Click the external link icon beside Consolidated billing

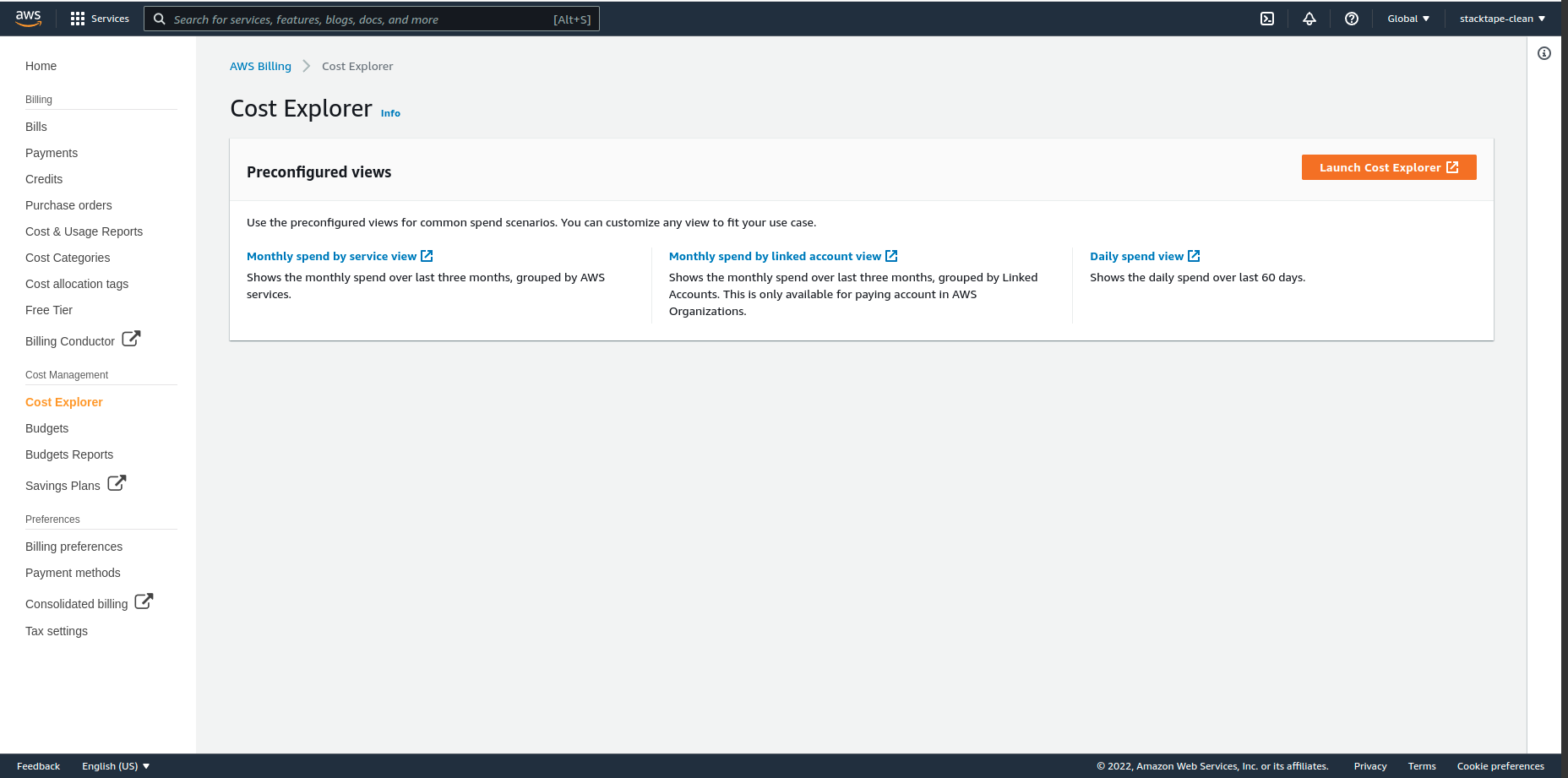point(144,601)
